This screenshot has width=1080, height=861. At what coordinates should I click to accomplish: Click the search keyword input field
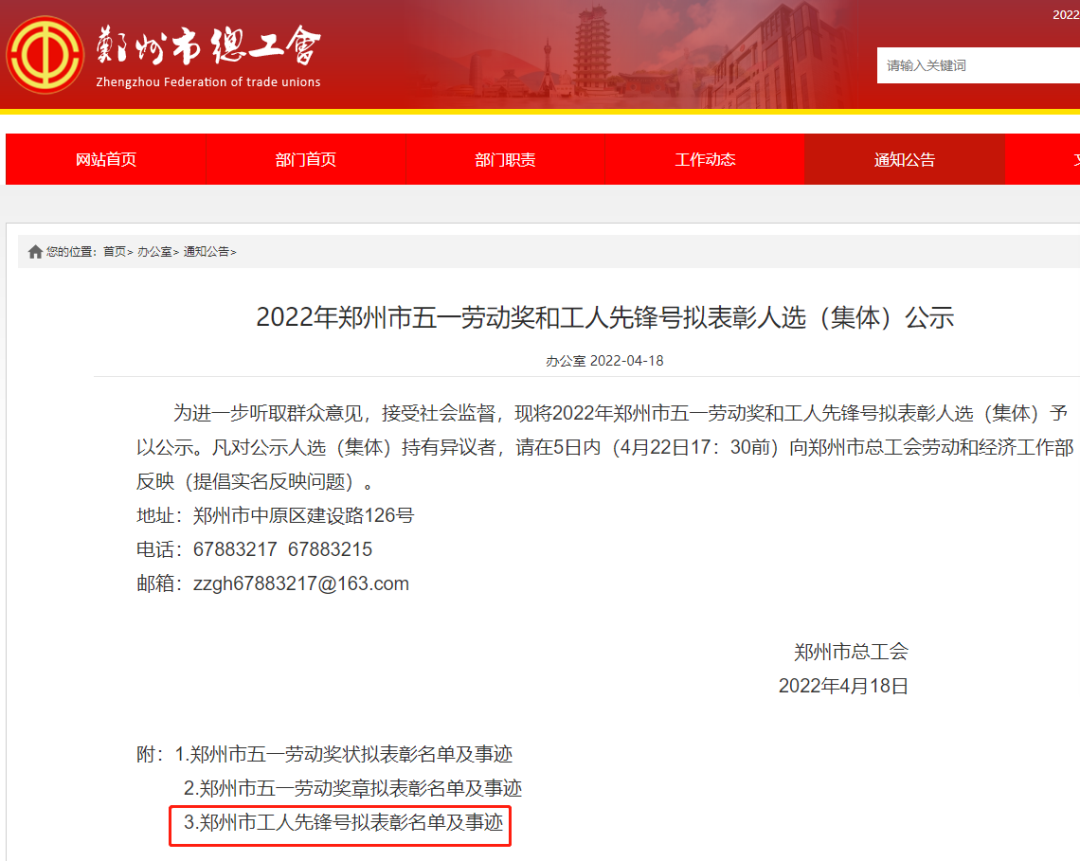click(975, 65)
